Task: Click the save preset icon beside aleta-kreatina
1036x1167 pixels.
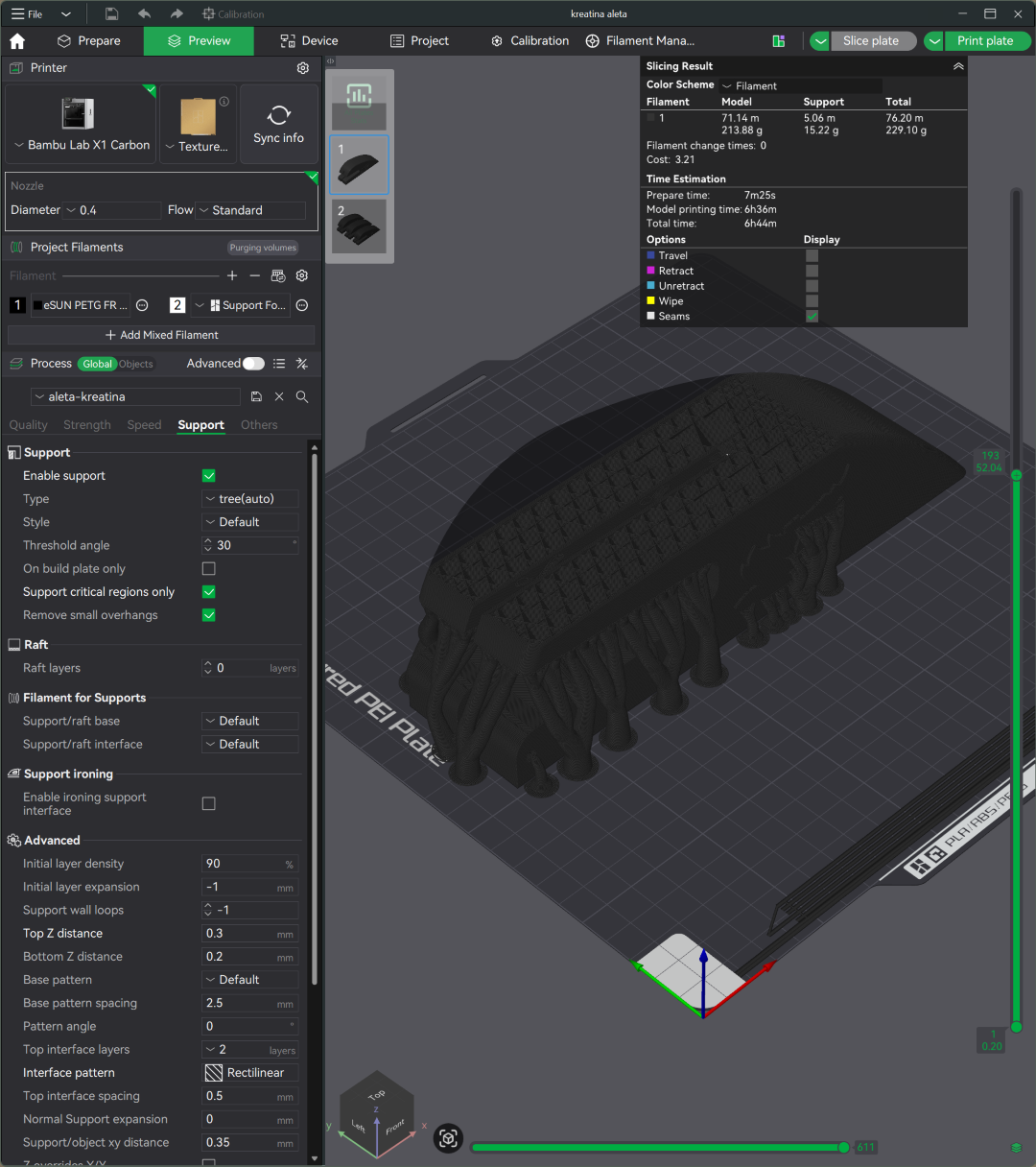Action: pos(256,396)
